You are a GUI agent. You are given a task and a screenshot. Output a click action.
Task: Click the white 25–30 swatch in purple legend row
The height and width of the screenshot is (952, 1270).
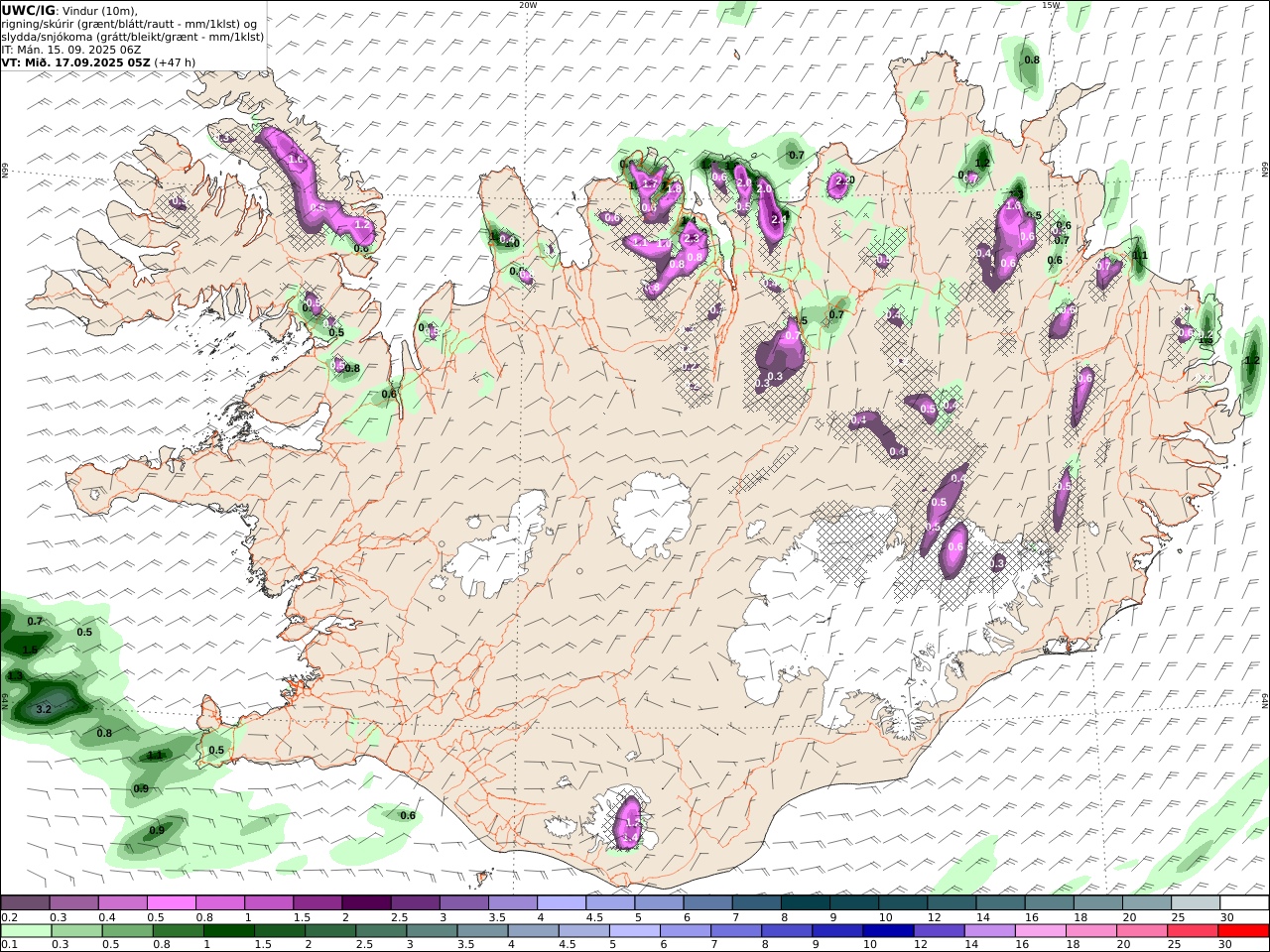(1243, 903)
